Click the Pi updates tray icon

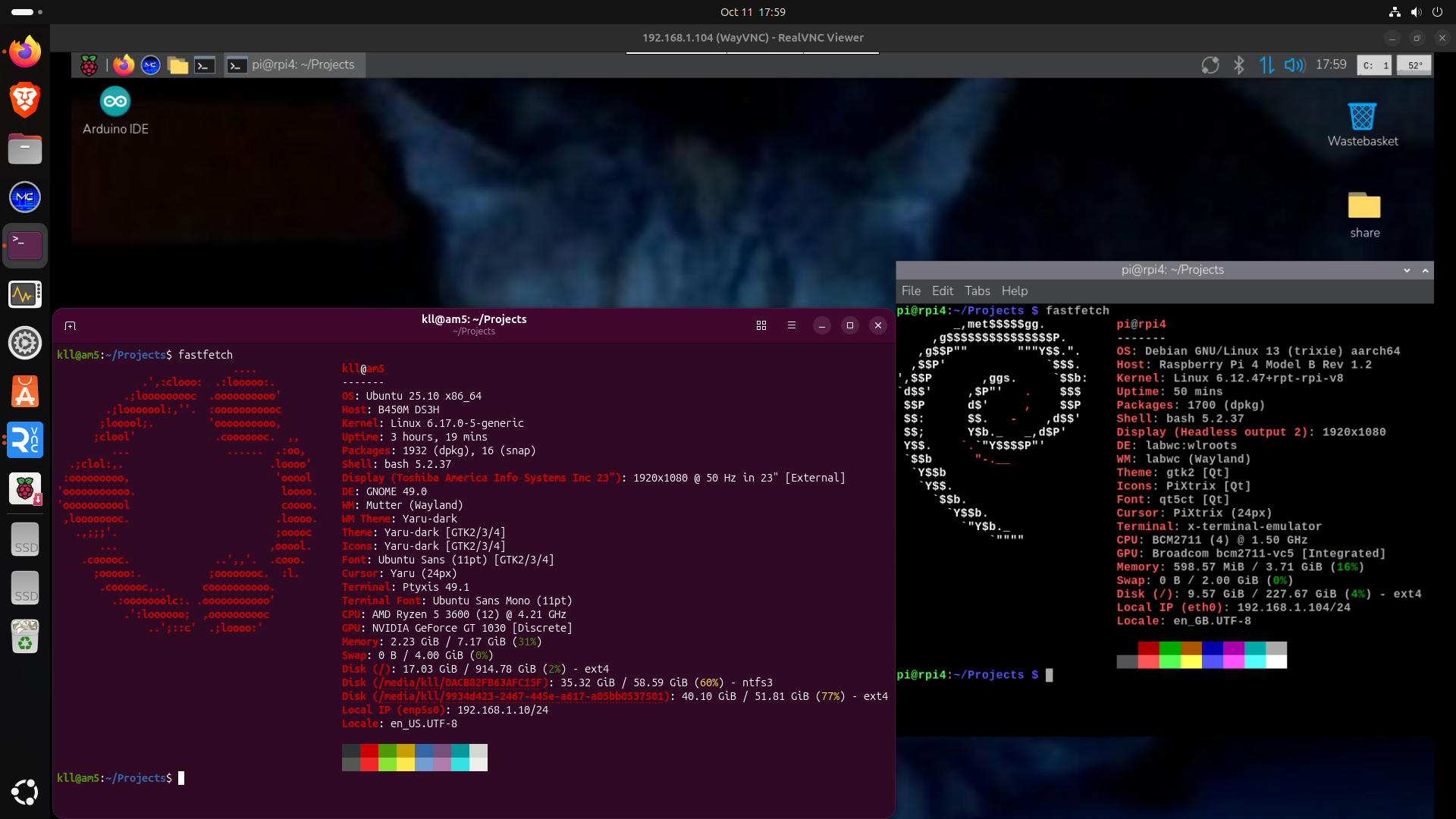point(1210,65)
